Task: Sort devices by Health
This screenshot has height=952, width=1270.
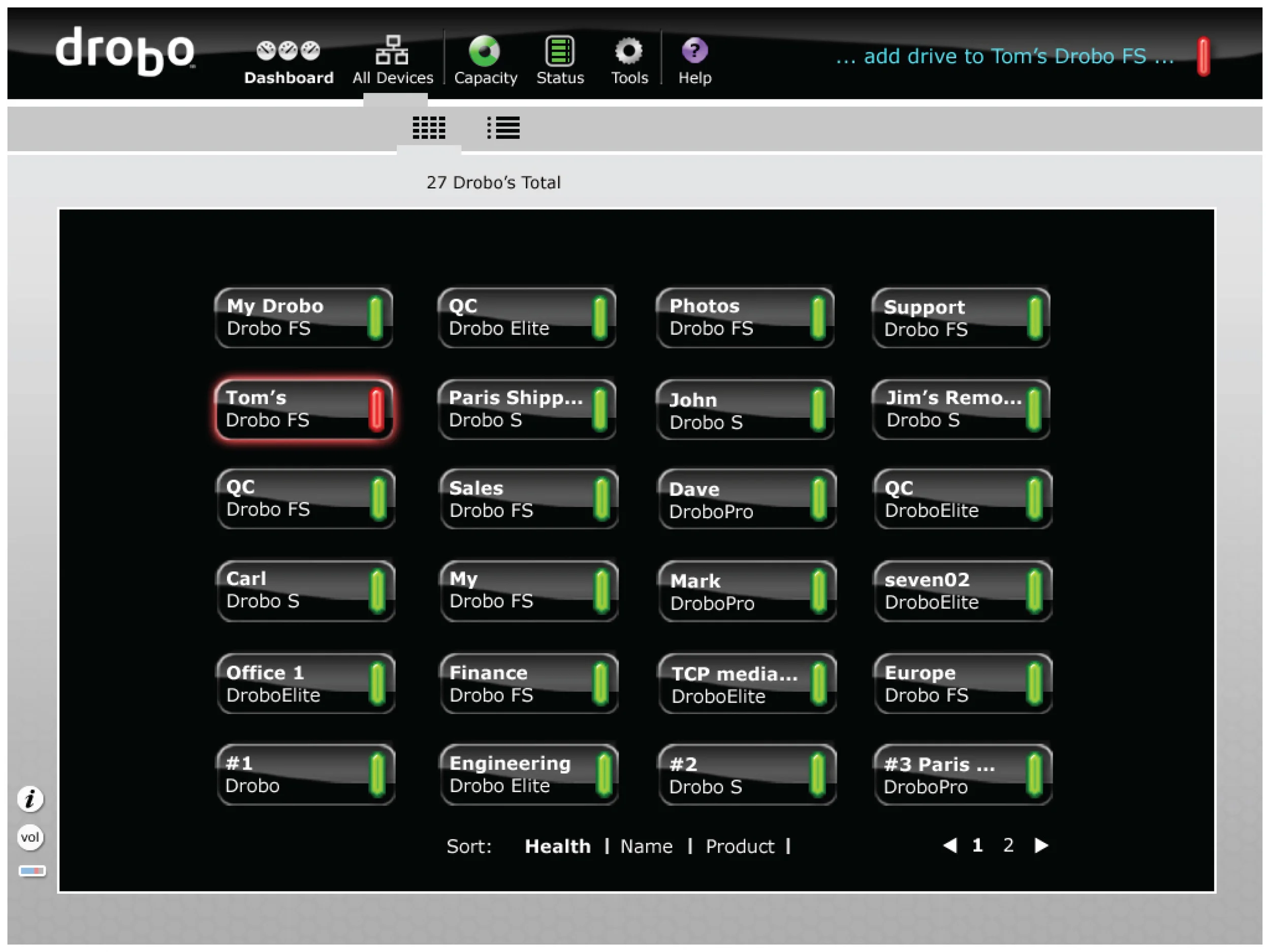Action: tap(557, 846)
